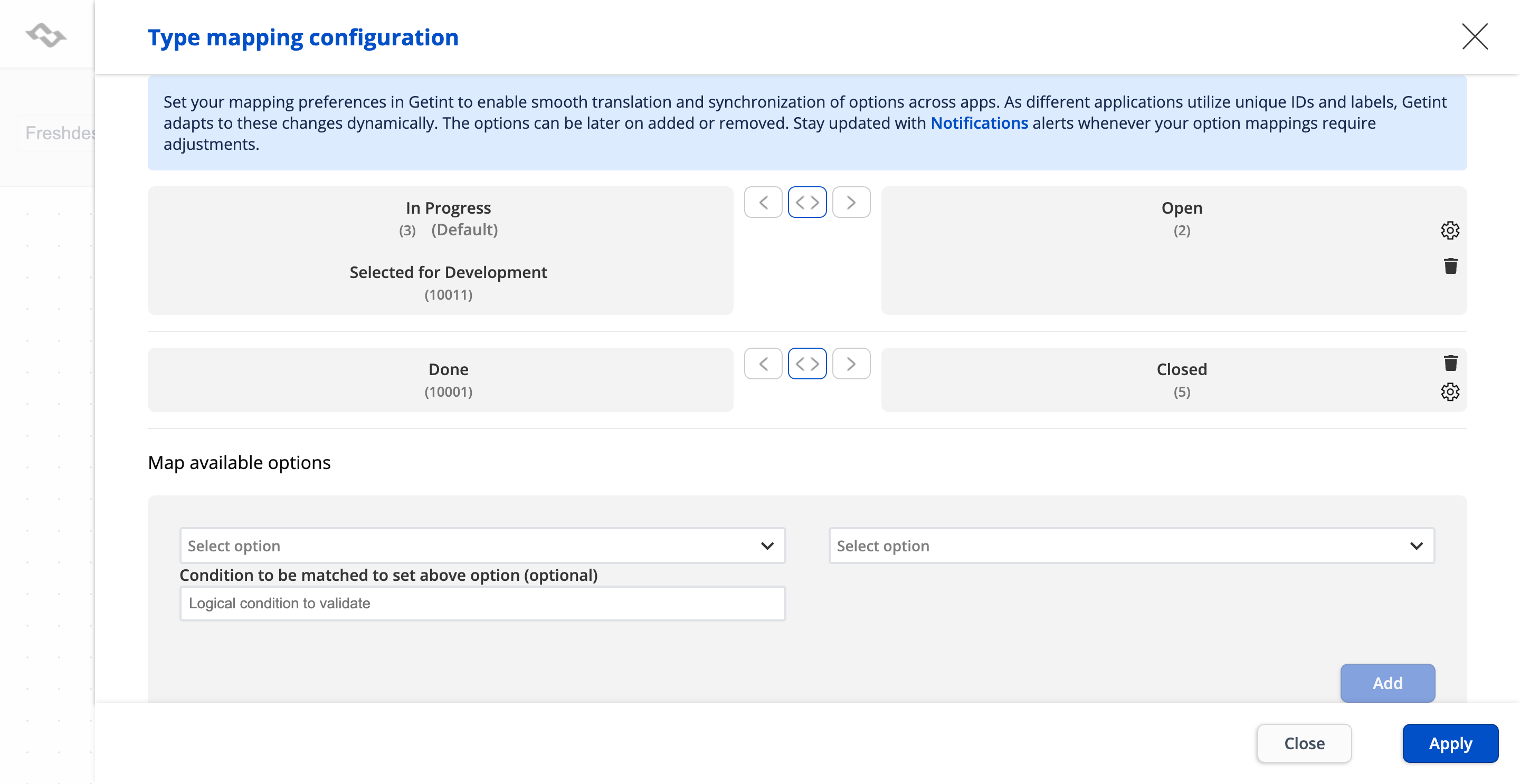
Task: Set left direction arrow for the Open mapping
Action: (763, 203)
